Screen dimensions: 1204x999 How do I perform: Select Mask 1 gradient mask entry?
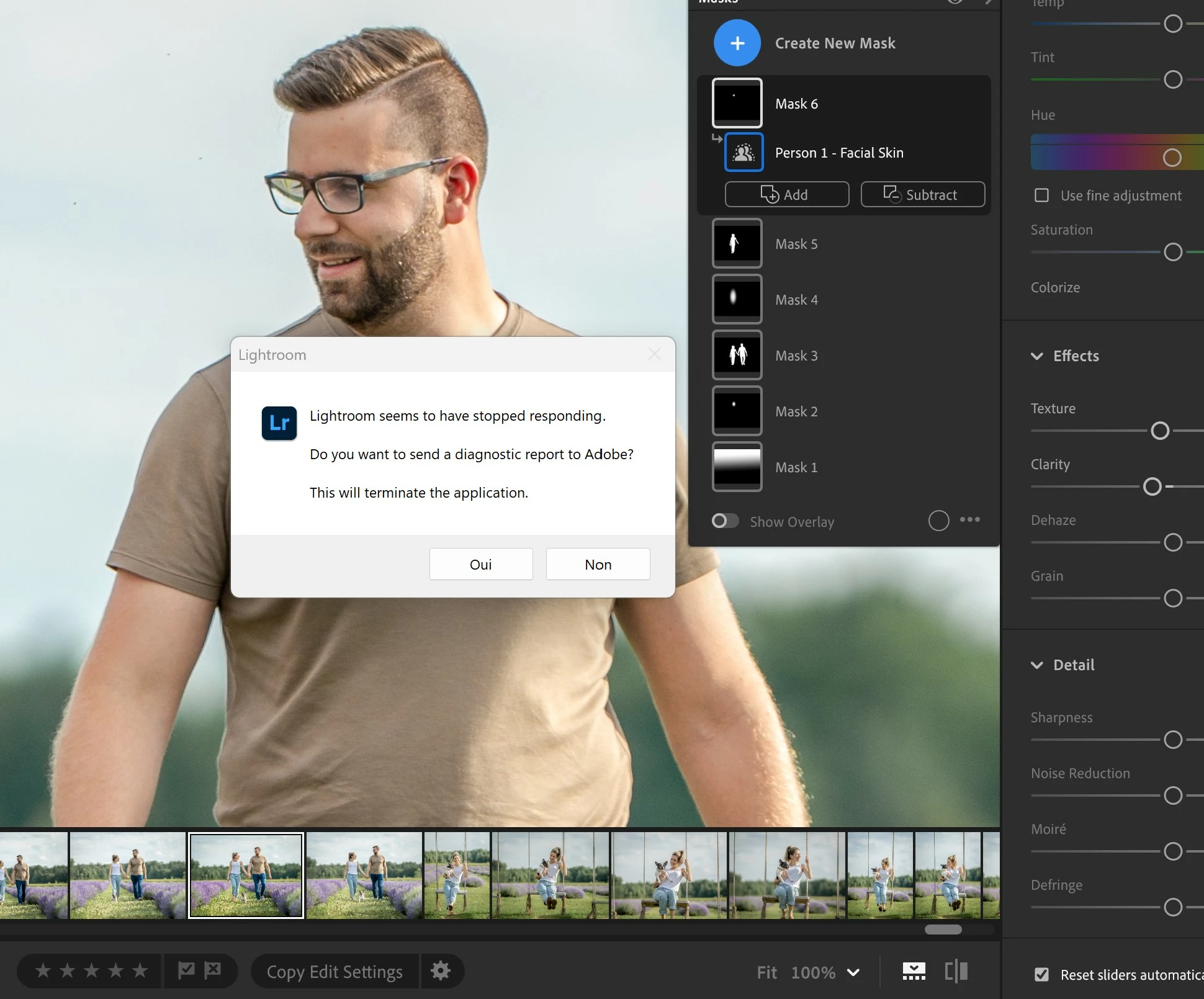pos(796,467)
